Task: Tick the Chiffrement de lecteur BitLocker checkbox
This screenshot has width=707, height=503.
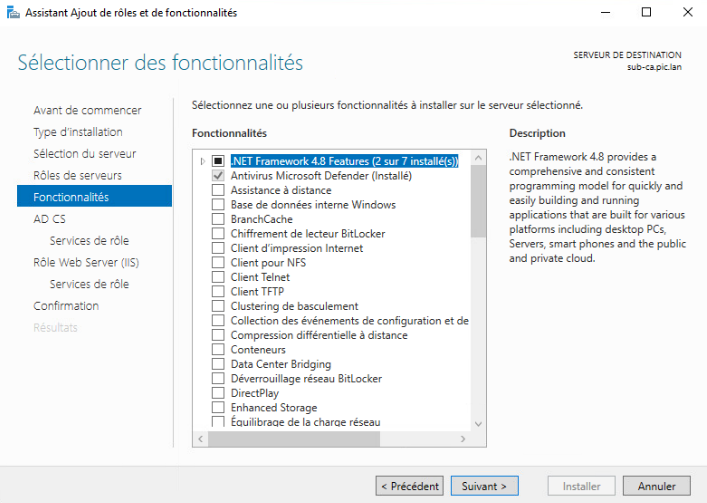Action: click(x=218, y=233)
